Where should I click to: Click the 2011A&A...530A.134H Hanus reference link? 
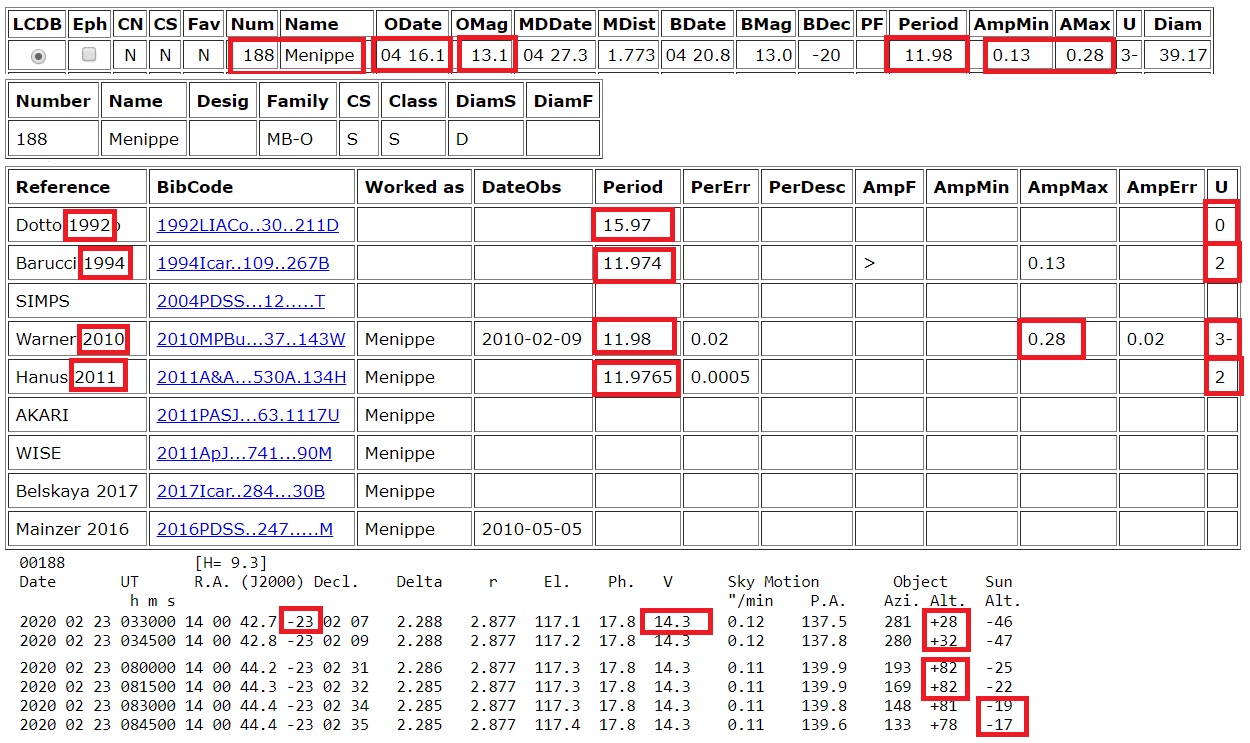[251, 377]
